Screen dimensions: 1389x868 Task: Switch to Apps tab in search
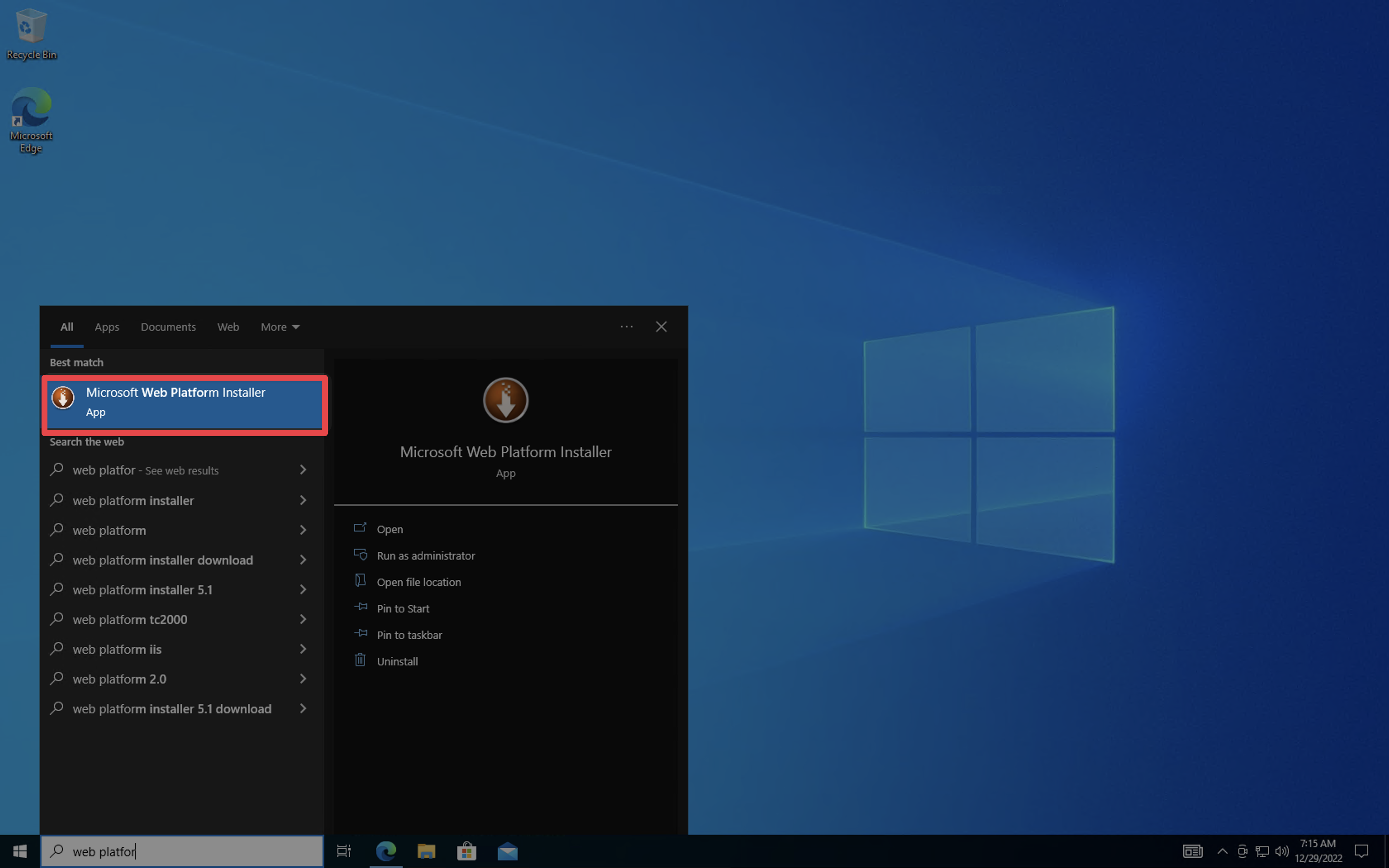pyautogui.click(x=107, y=327)
